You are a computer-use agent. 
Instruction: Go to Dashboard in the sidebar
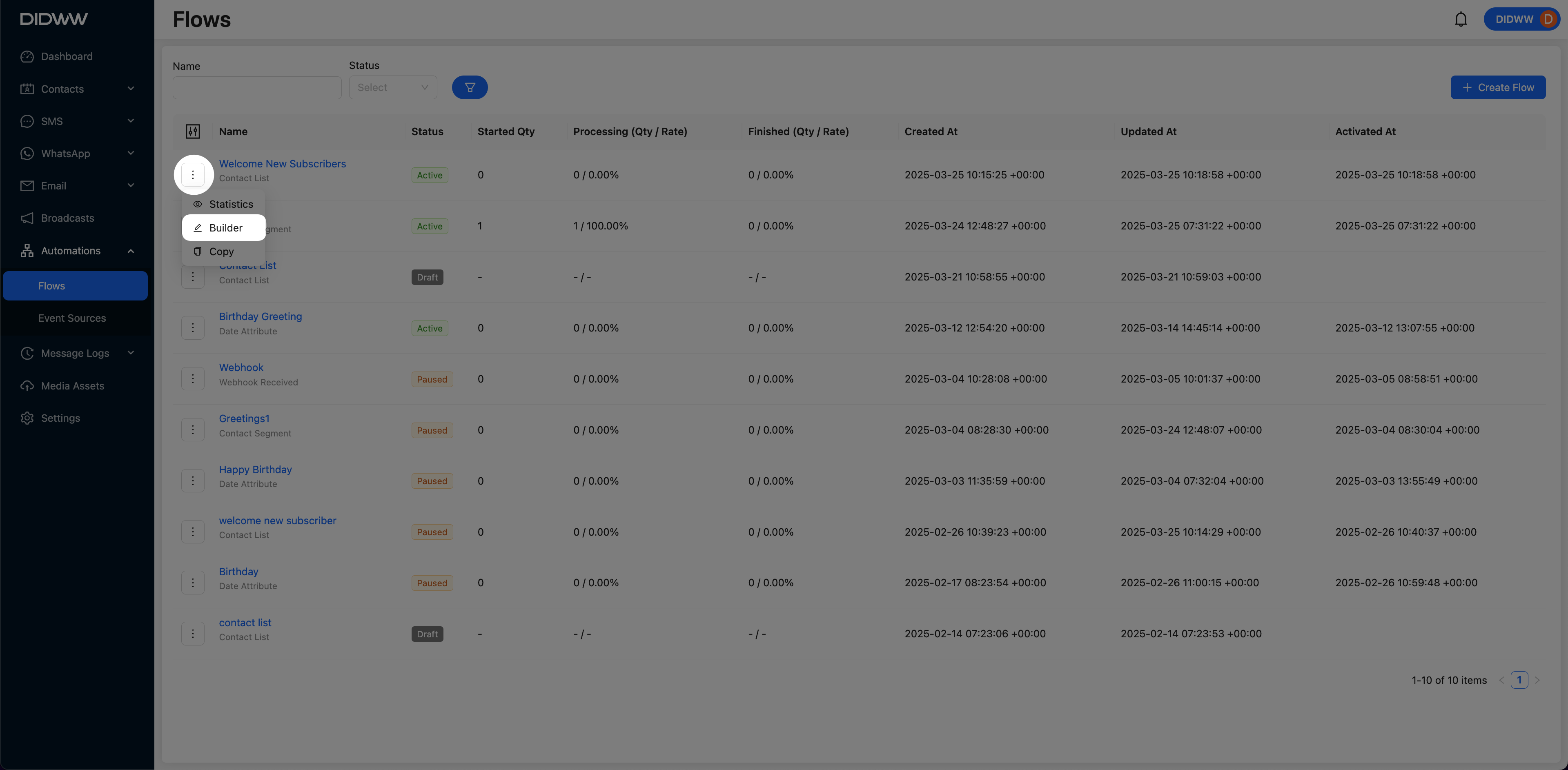[66, 57]
